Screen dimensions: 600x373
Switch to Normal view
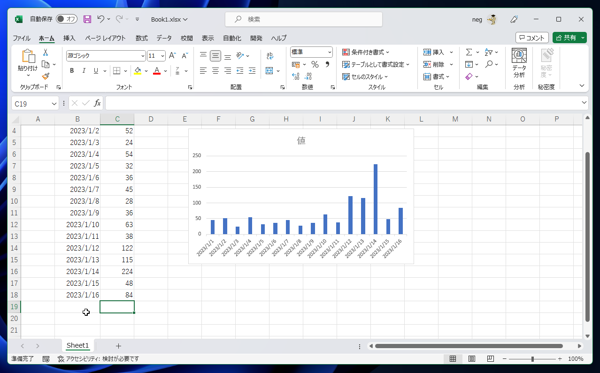pyautogui.click(x=453, y=359)
